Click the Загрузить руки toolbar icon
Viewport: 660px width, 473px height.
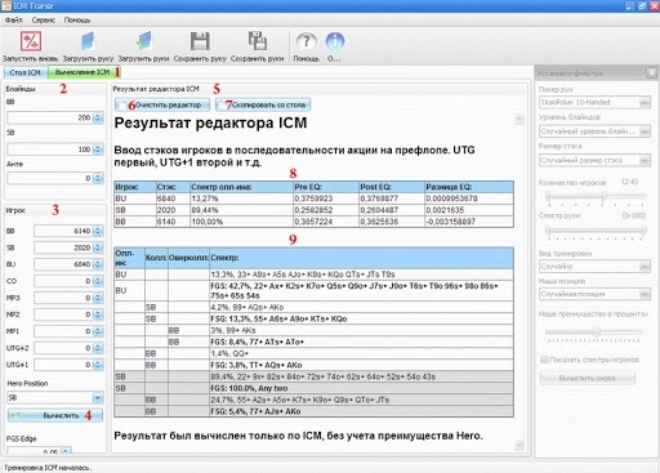coord(144,41)
